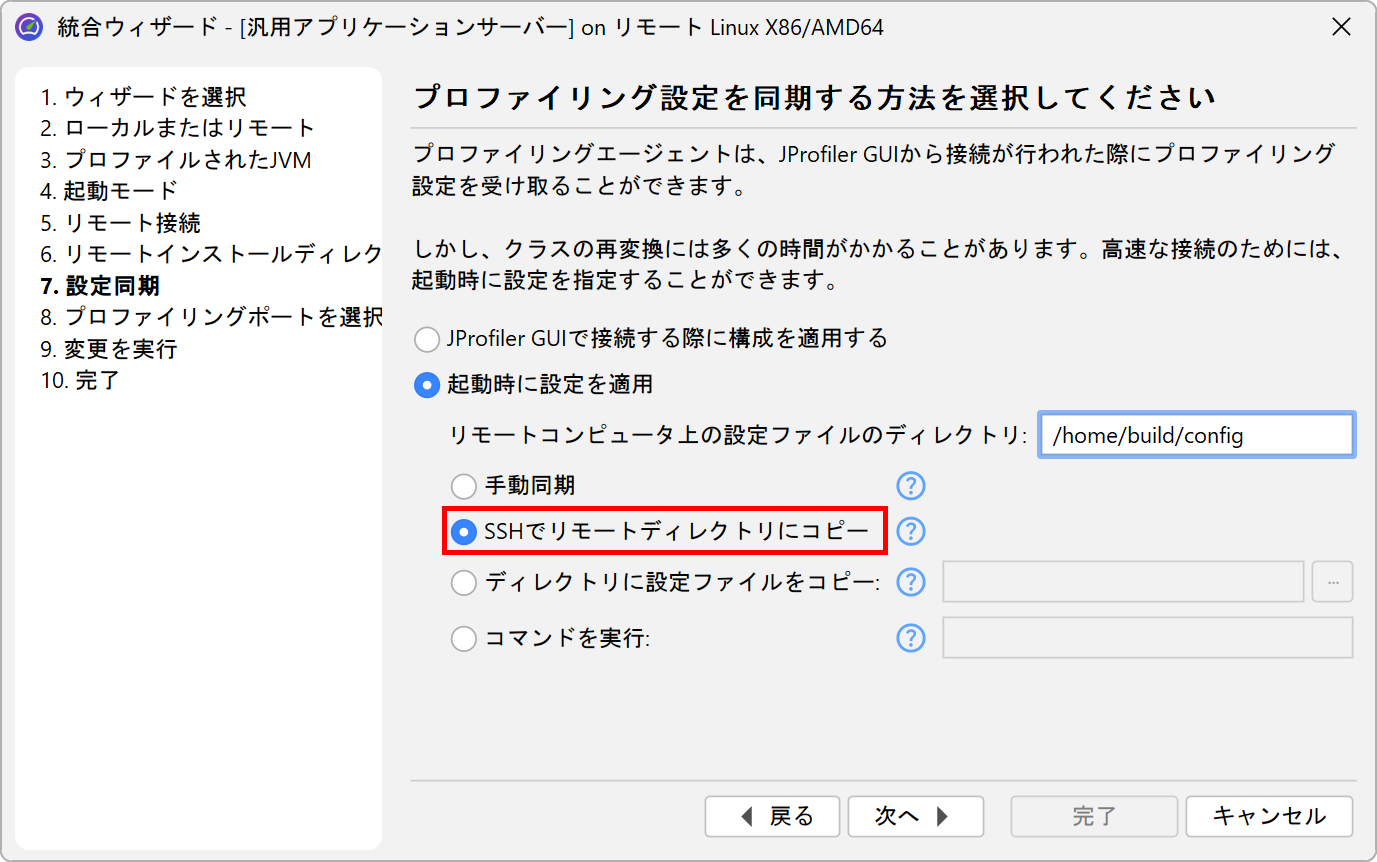Choose the コマンドを実行 radio option
Image resolution: width=1377 pixels, height=862 pixels.
tap(551, 638)
